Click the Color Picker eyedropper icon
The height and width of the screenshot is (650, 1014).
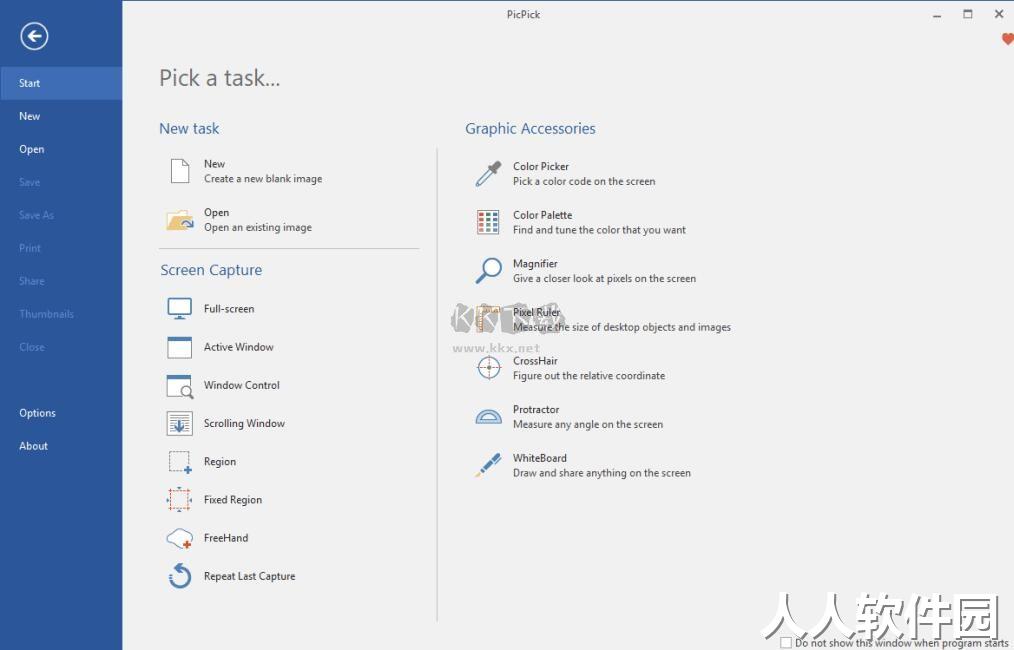(488, 174)
